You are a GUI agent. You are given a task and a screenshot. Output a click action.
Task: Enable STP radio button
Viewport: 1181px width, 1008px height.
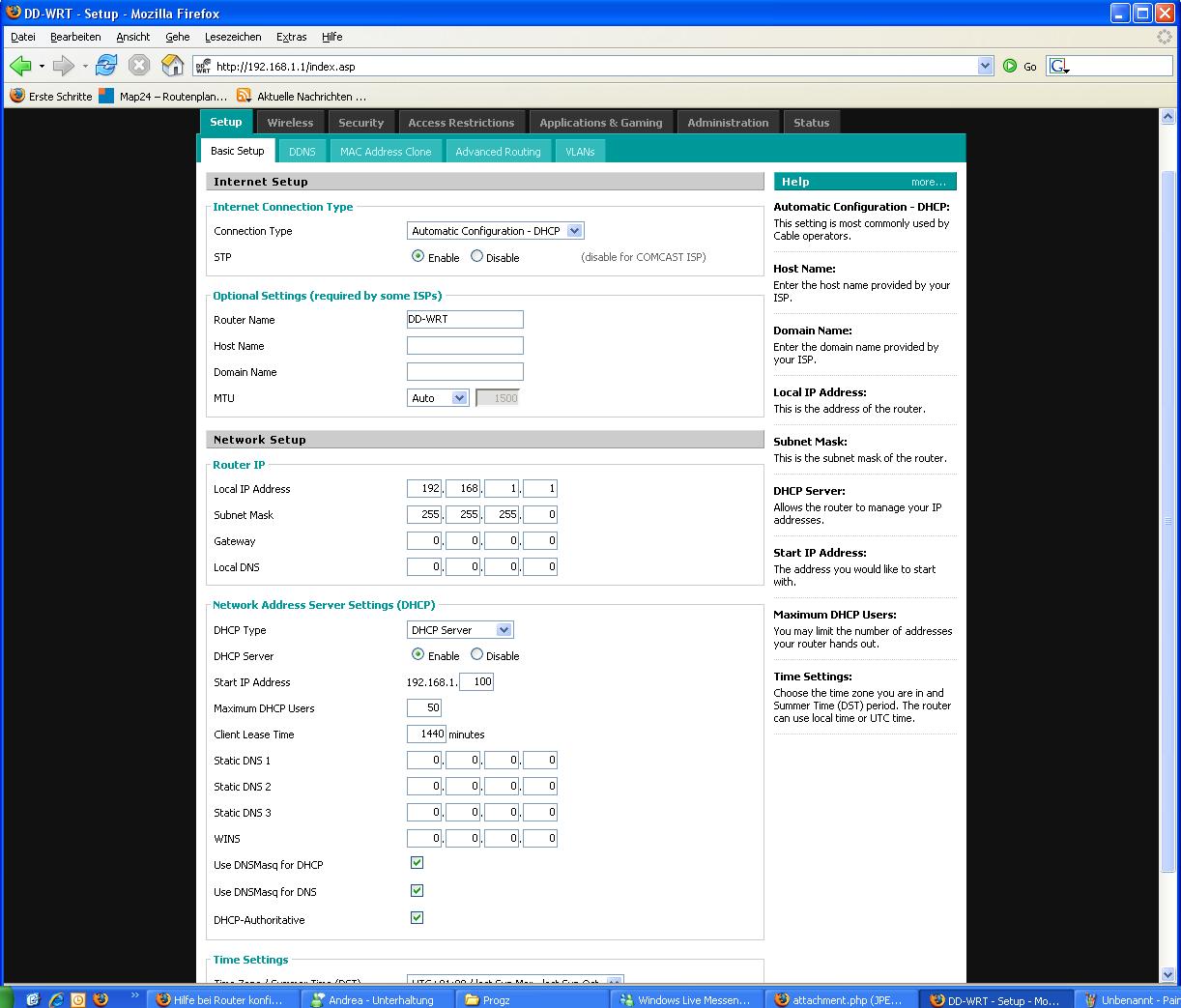pos(418,256)
